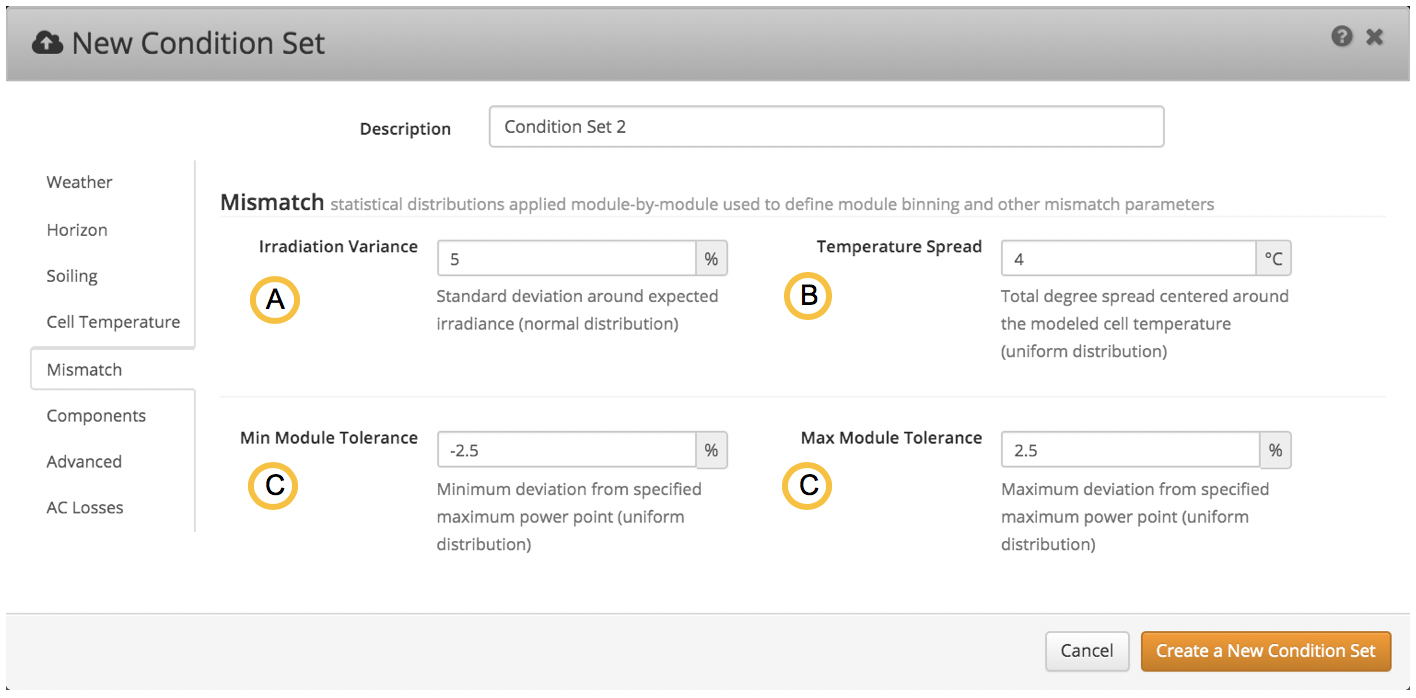Click the circled C under Min Module Tolerance
Image resolution: width=1416 pixels, height=698 pixels.
coord(272,487)
